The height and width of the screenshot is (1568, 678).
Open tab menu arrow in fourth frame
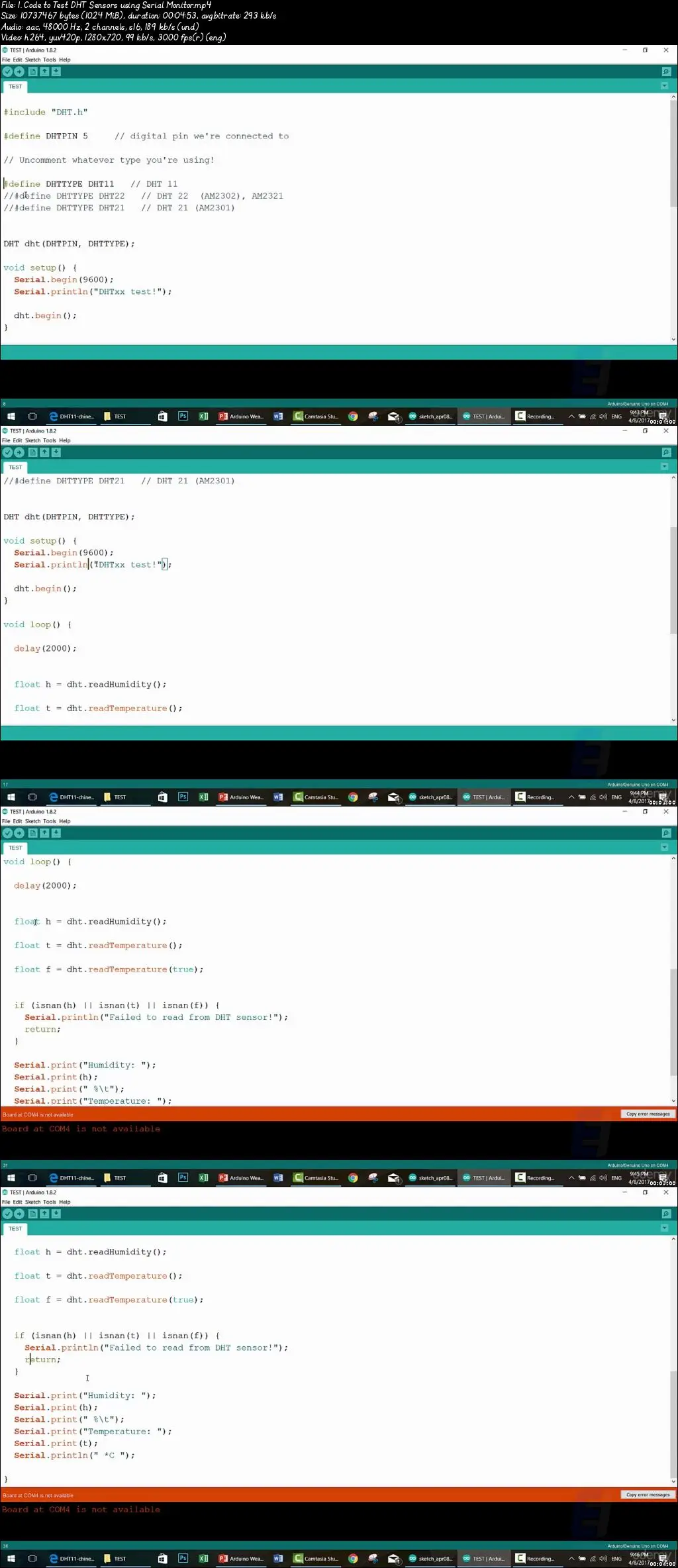tap(664, 1228)
